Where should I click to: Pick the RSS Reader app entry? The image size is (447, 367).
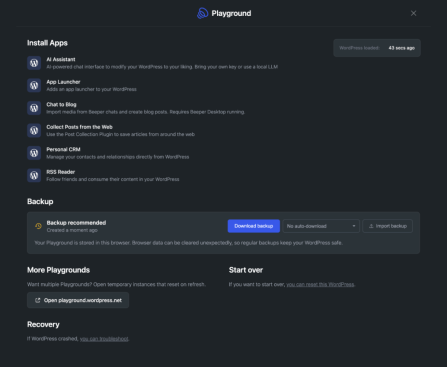(103, 175)
